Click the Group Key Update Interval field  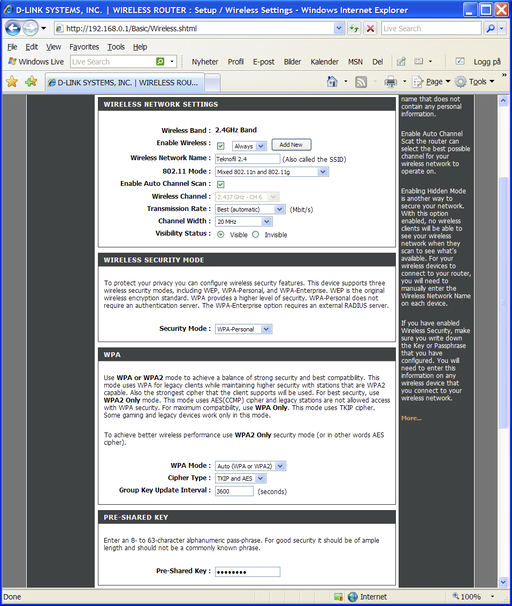click(234, 491)
